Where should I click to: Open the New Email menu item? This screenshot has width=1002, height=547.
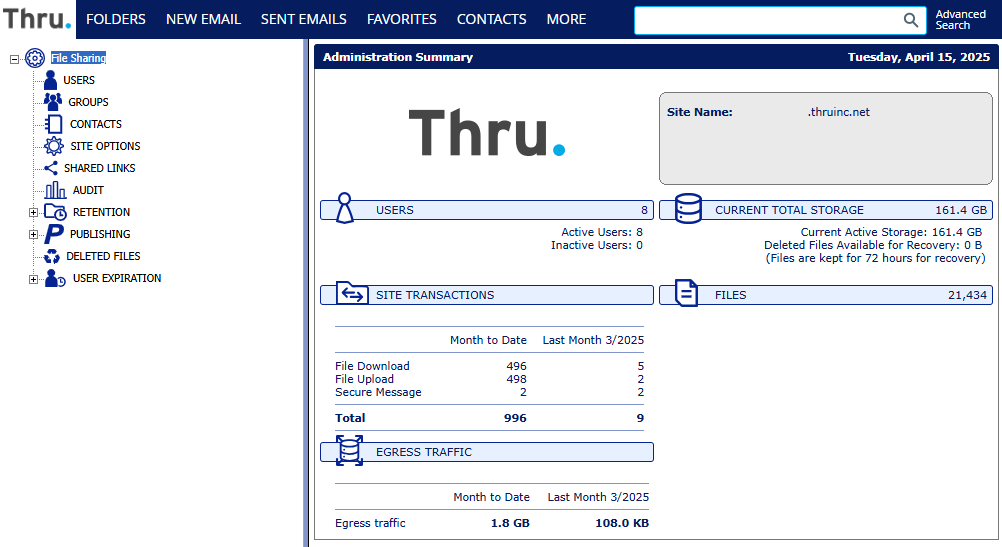203,19
